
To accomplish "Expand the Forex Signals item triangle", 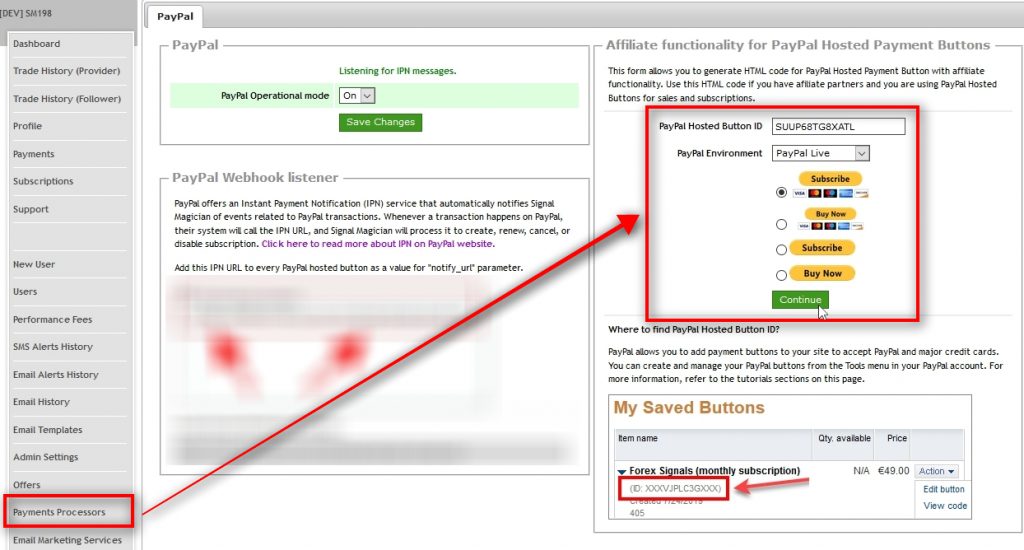I will pos(621,471).
